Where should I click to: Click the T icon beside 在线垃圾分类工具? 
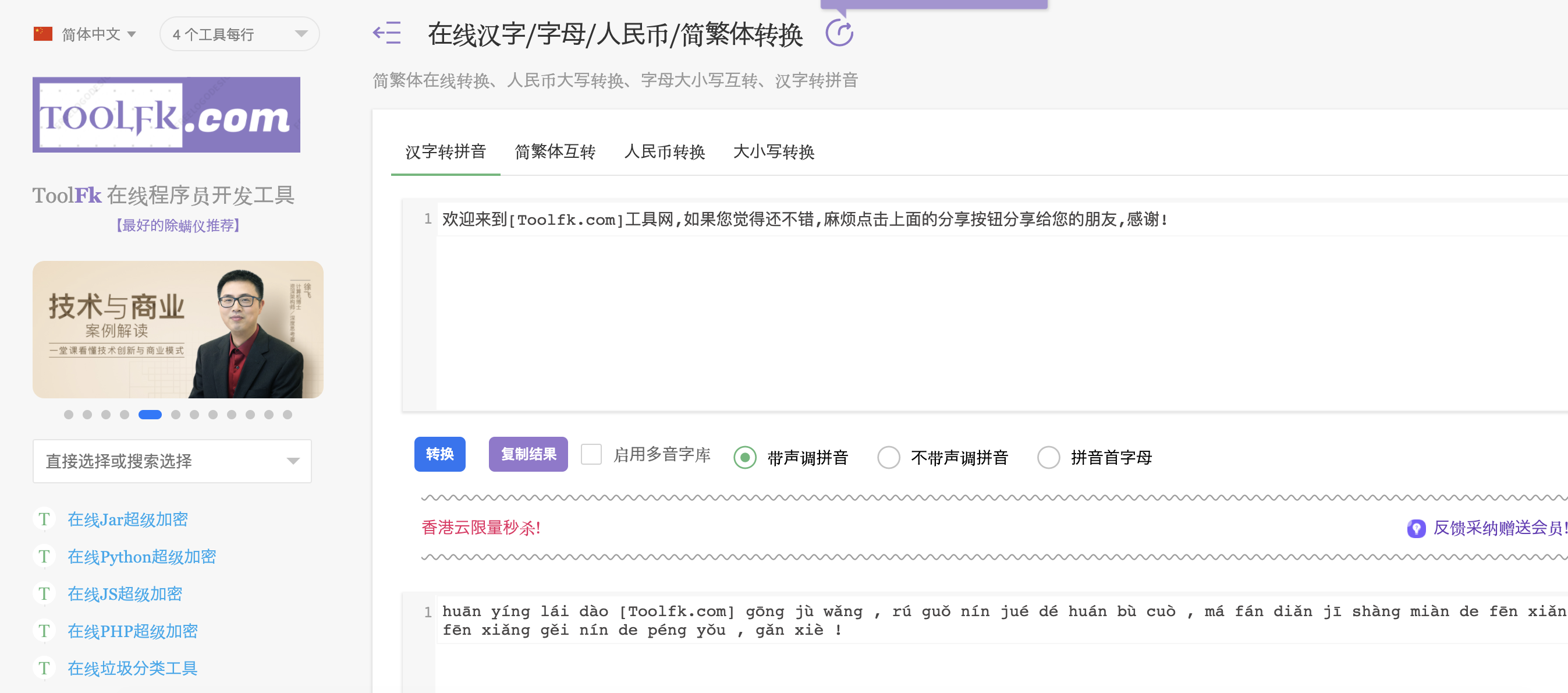click(43, 668)
